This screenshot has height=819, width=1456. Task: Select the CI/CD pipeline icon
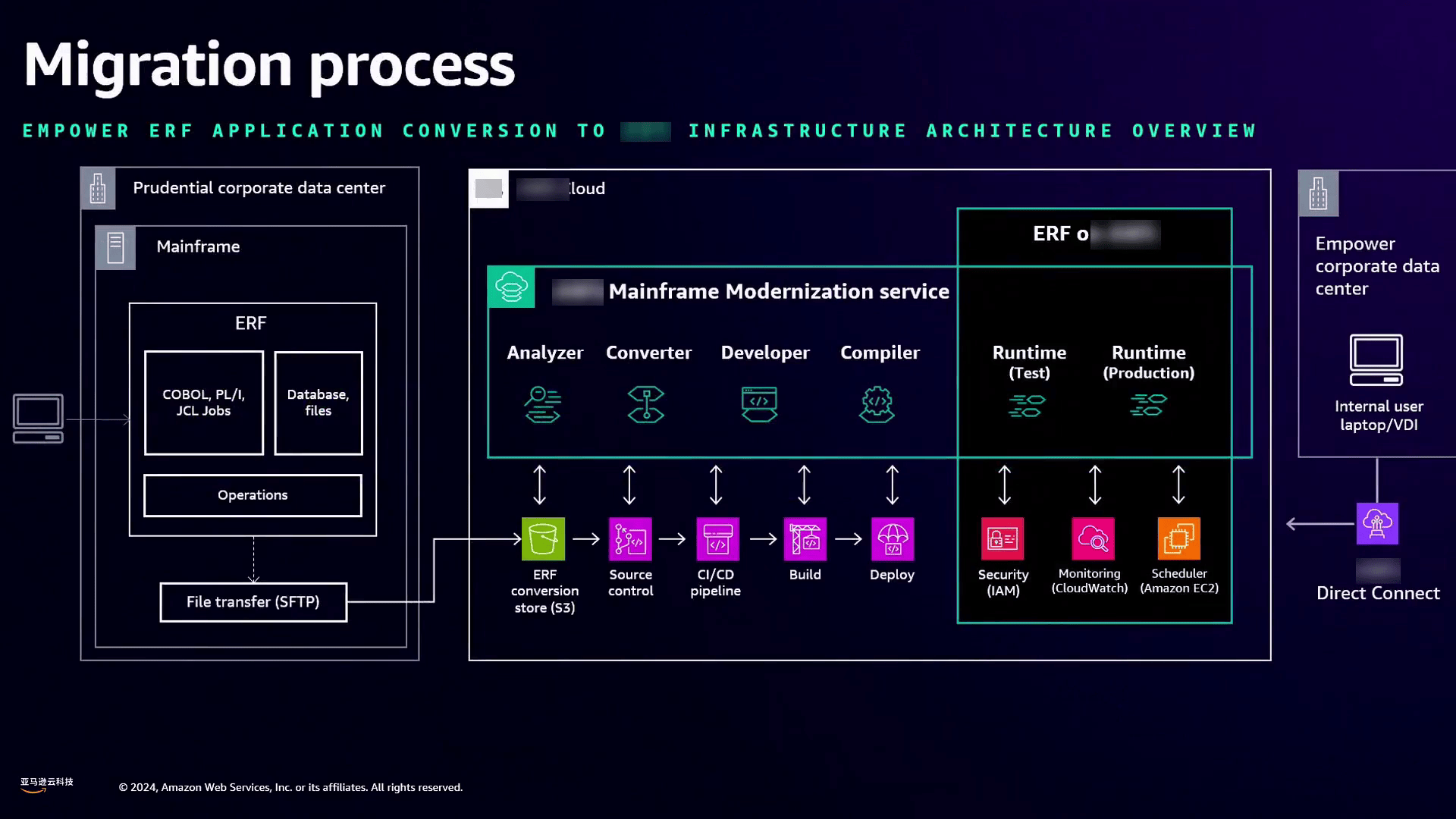pyautogui.click(x=717, y=539)
